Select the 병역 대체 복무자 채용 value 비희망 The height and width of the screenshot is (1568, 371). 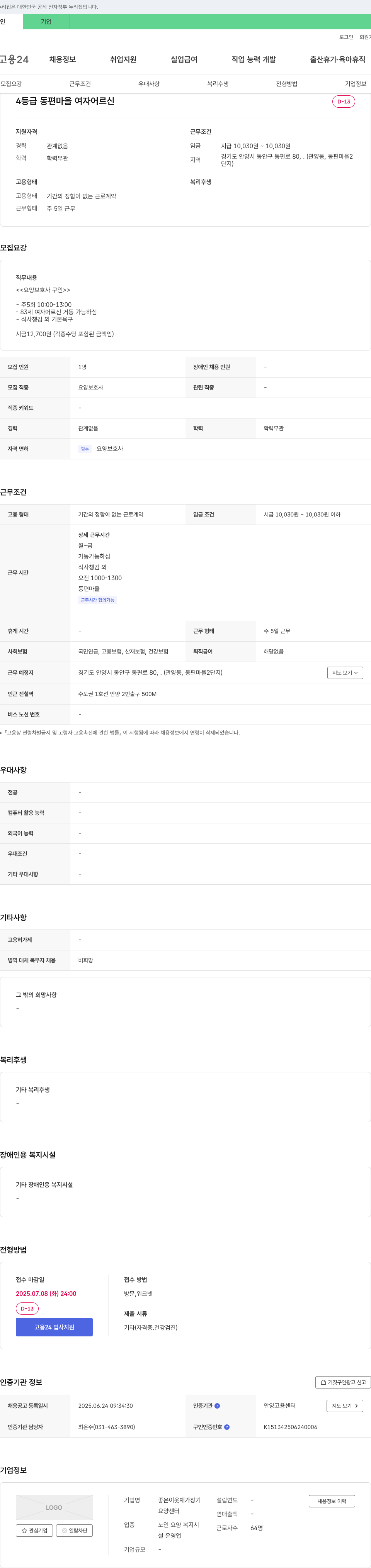(x=86, y=960)
